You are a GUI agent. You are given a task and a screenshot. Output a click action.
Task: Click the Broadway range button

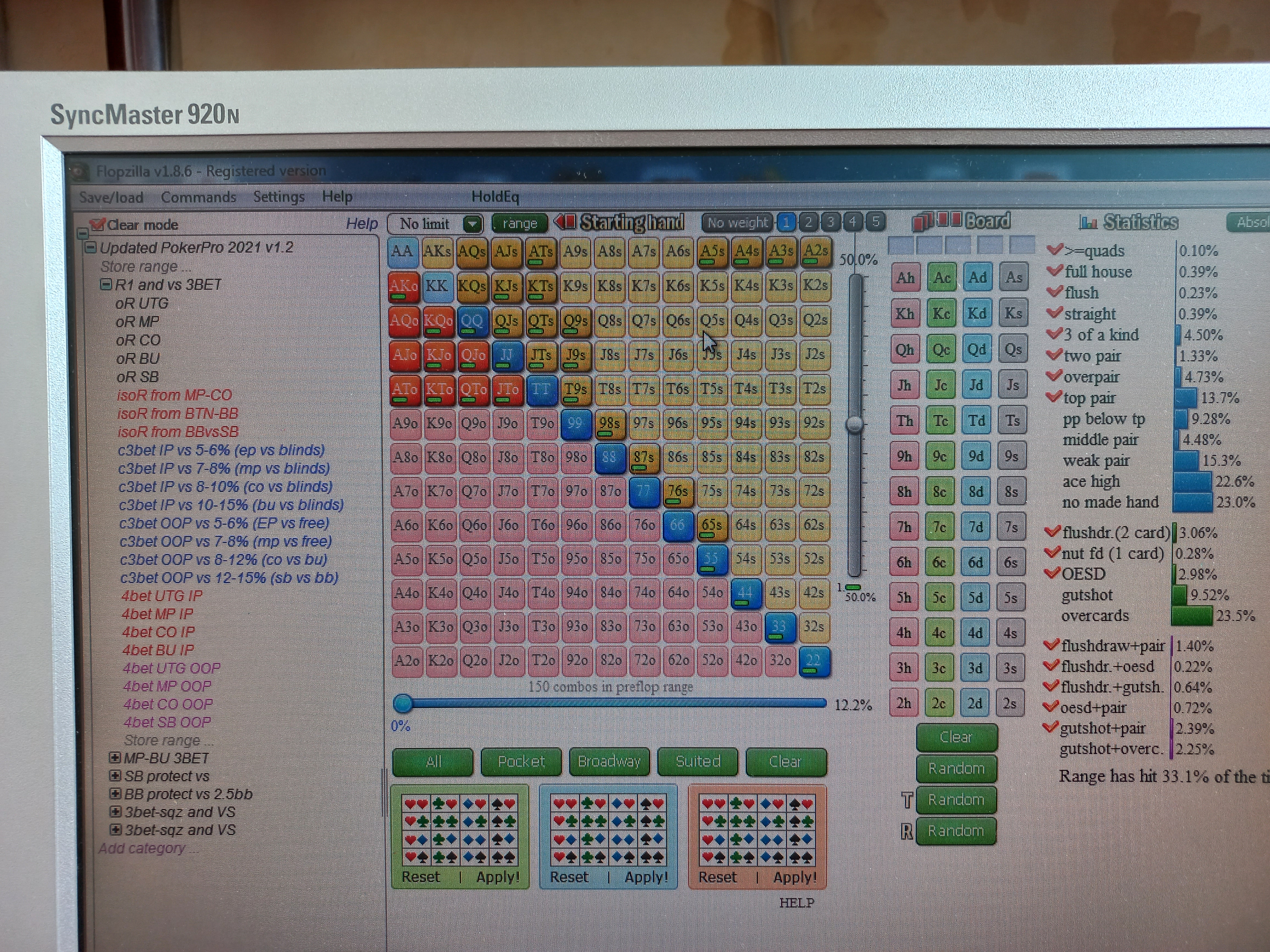coord(609,761)
